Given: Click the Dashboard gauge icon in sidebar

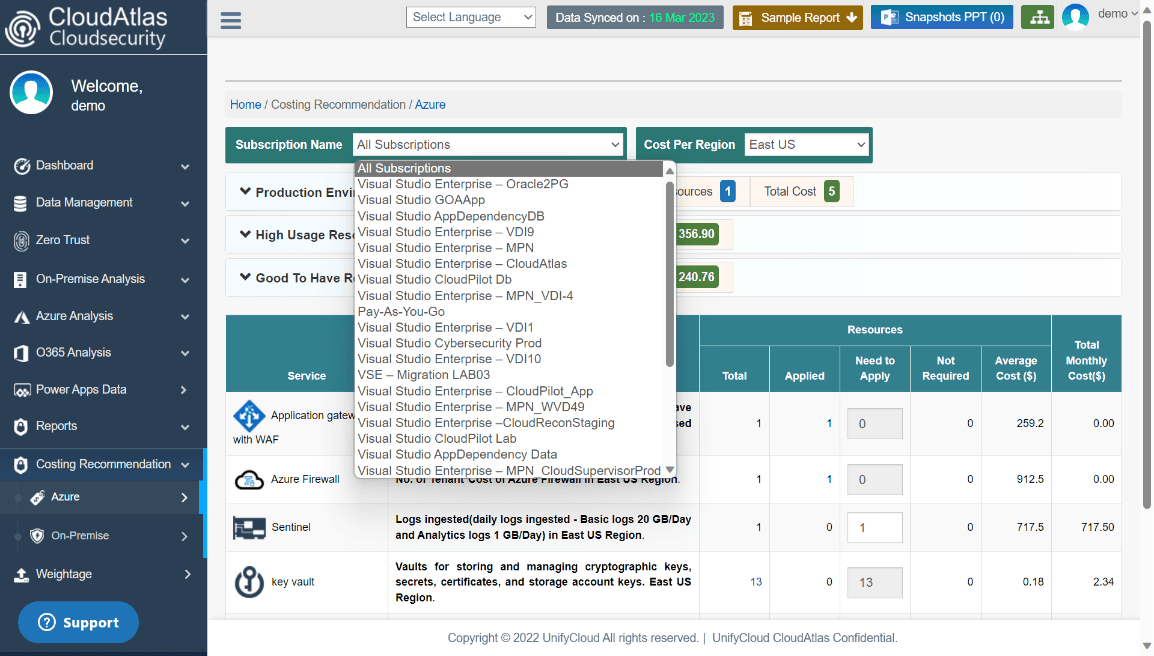Looking at the screenshot, I should (x=21, y=166).
